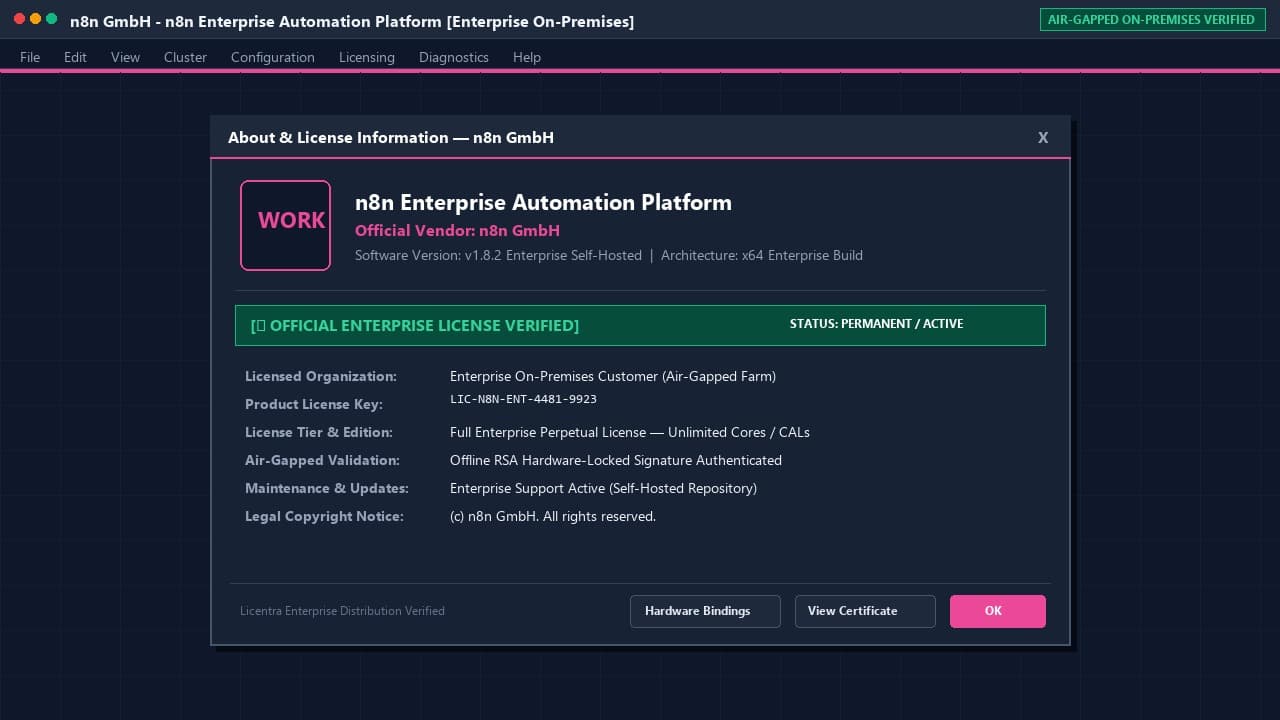Click the WORK logo icon

click(285, 225)
